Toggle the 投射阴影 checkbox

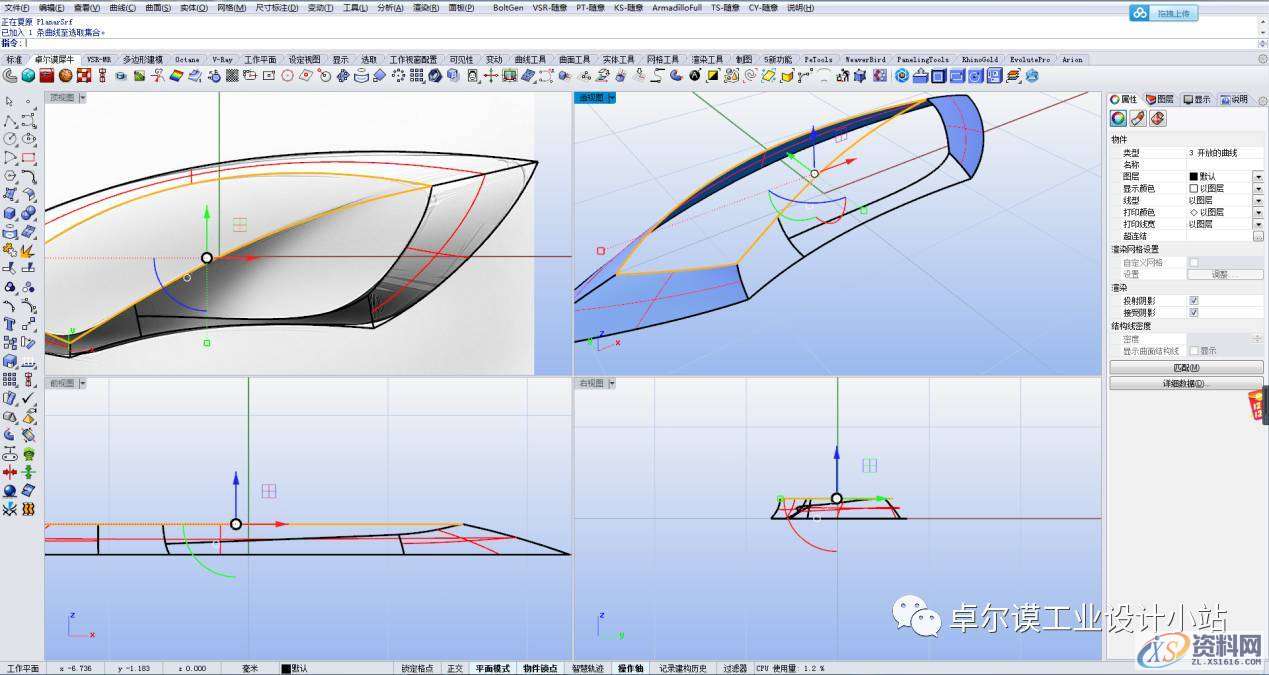pyautogui.click(x=1193, y=300)
